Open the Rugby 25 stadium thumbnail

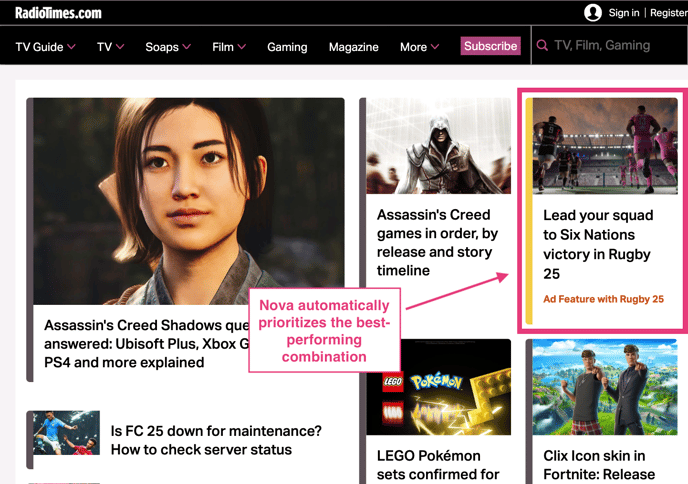click(605, 146)
